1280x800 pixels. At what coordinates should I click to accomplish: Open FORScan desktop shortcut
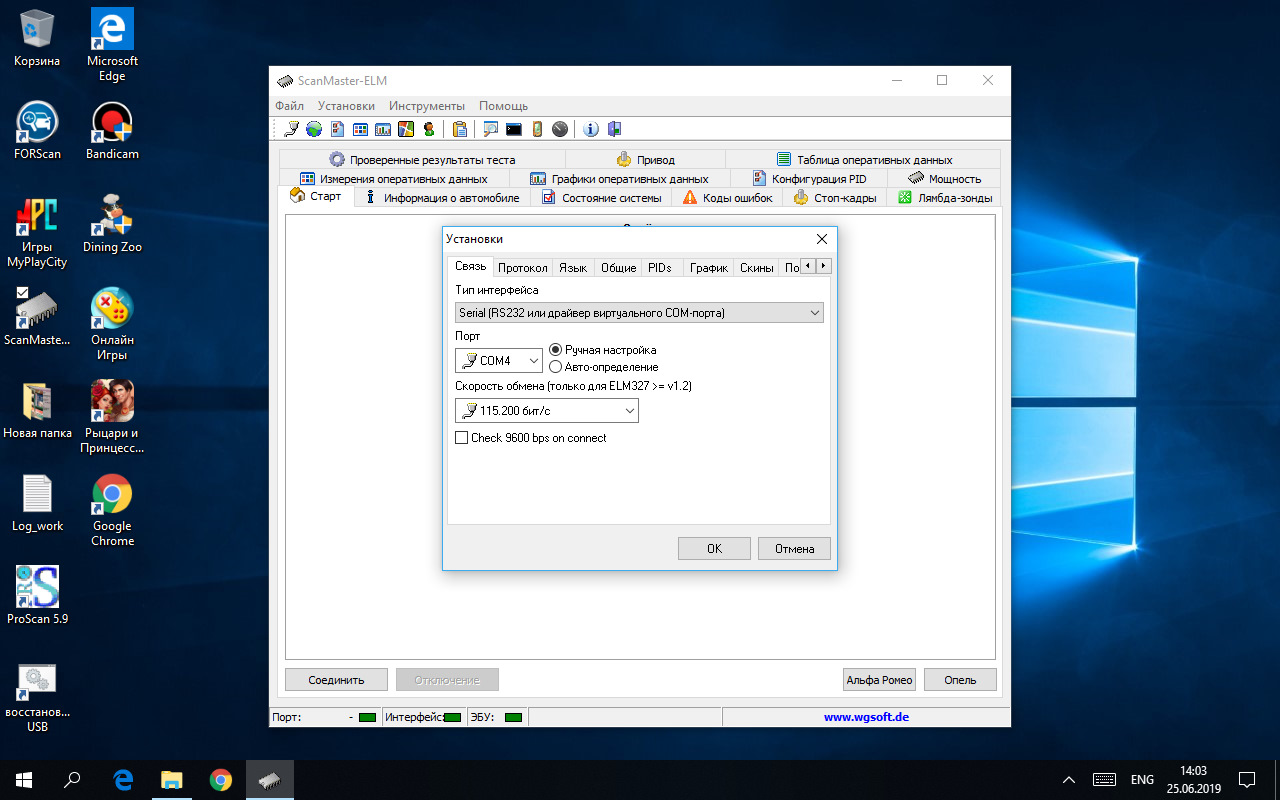[37, 131]
